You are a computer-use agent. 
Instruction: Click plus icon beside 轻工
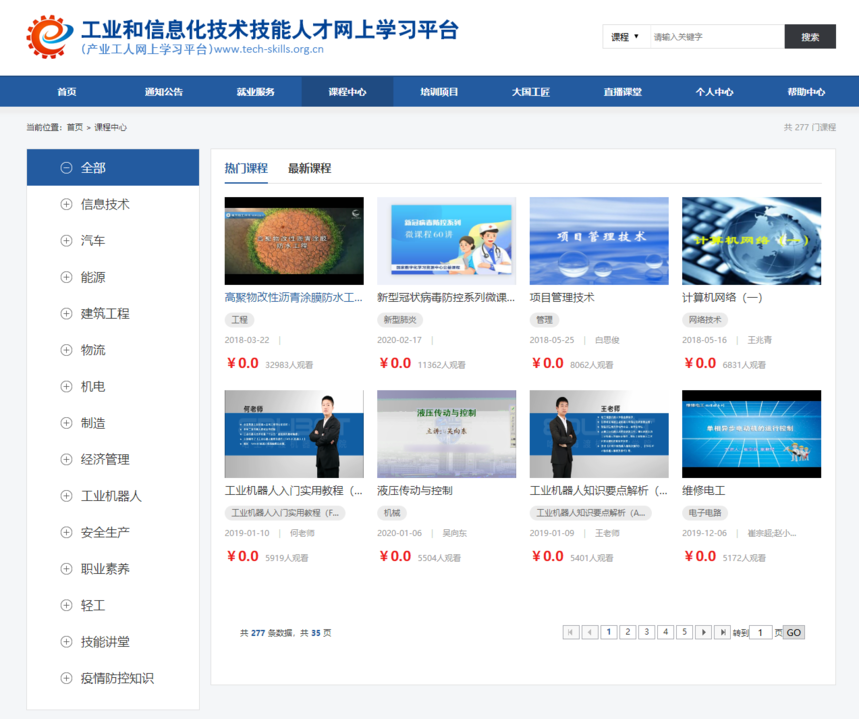pos(66,605)
